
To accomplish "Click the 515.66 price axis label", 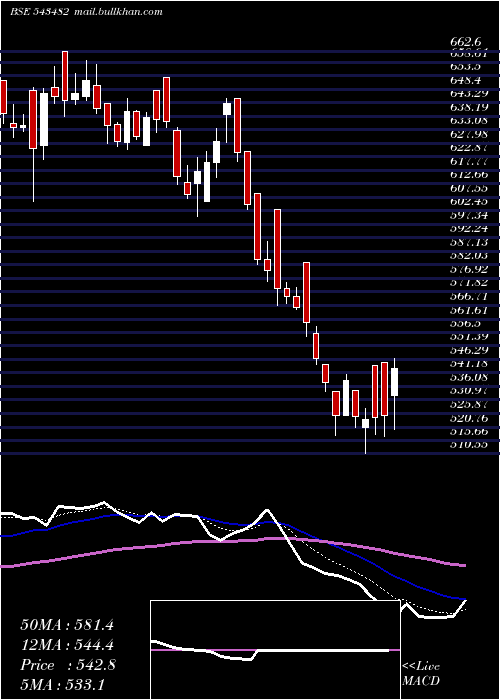I will pyautogui.click(x=469, y=431).
